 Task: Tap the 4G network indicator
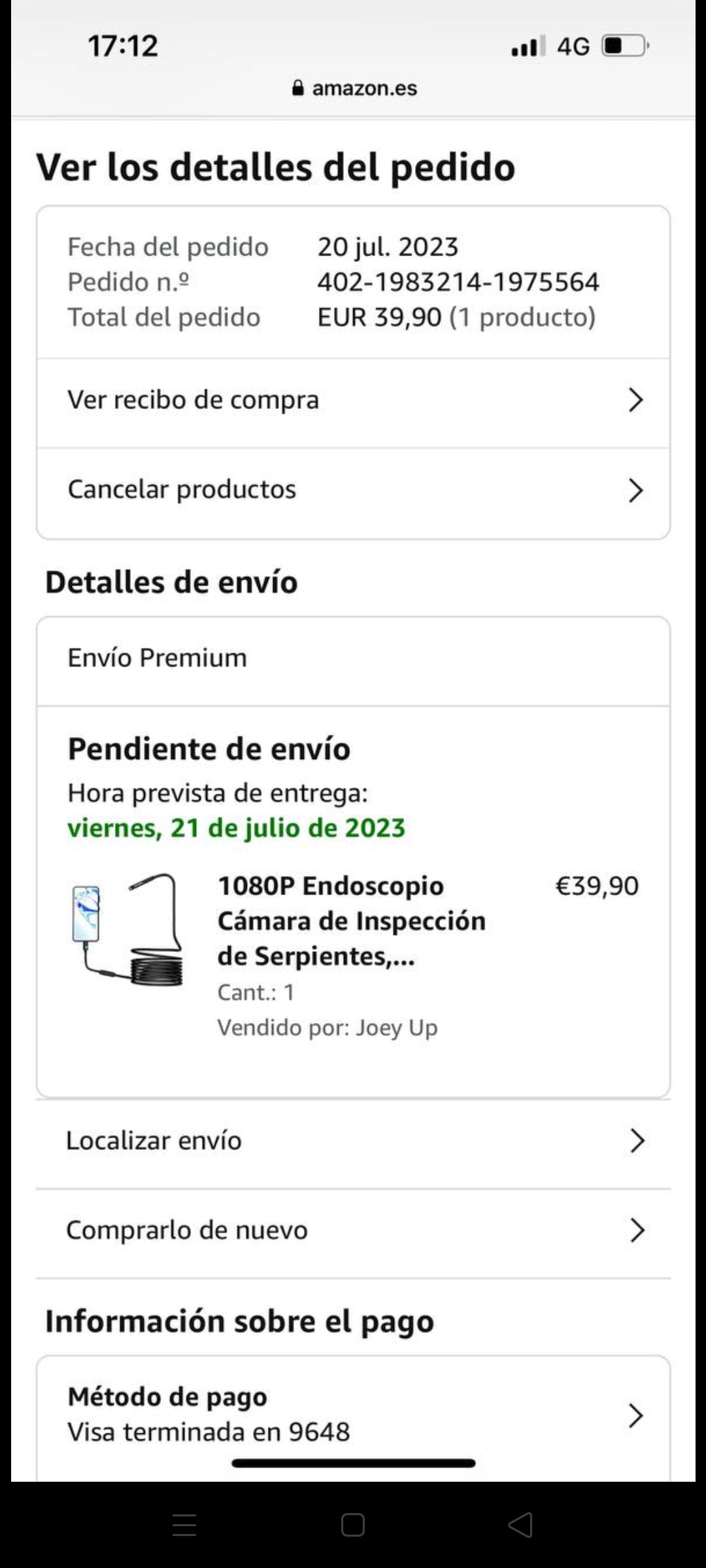[x=573, y=46]
